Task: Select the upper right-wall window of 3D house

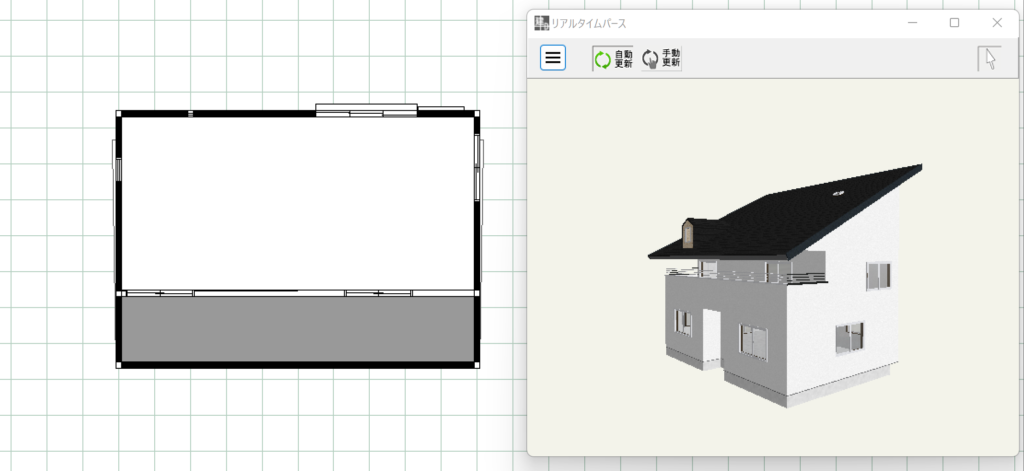Action: [878, 275]
